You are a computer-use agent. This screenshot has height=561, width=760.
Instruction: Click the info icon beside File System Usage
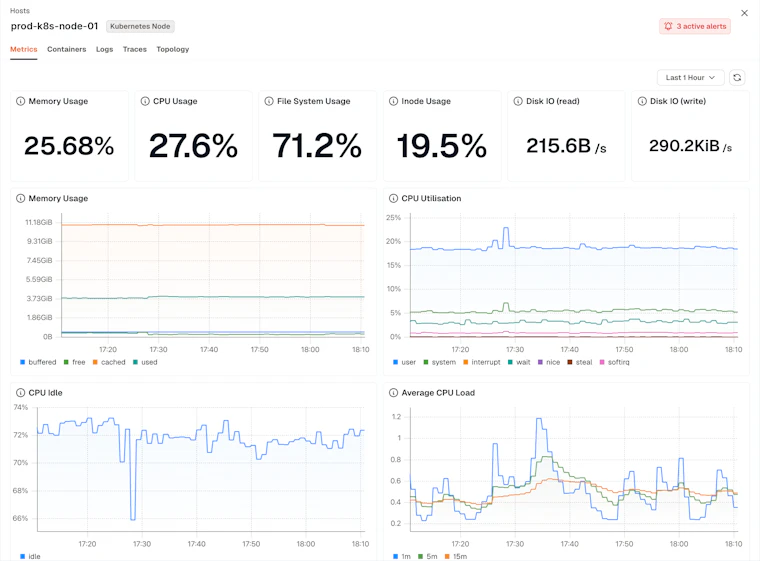click(269, 101)
